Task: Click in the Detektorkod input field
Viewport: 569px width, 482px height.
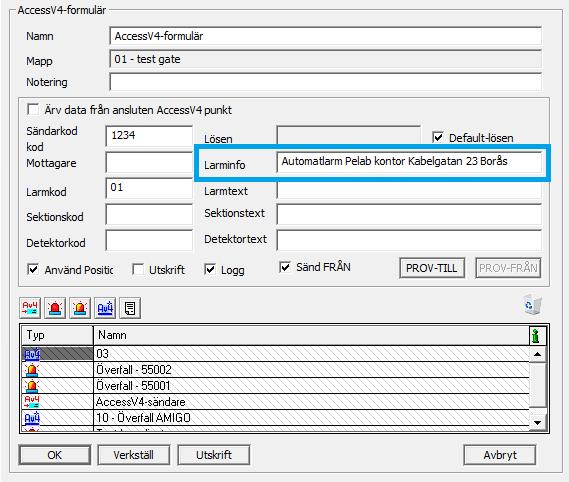Action: click(149, 240)
